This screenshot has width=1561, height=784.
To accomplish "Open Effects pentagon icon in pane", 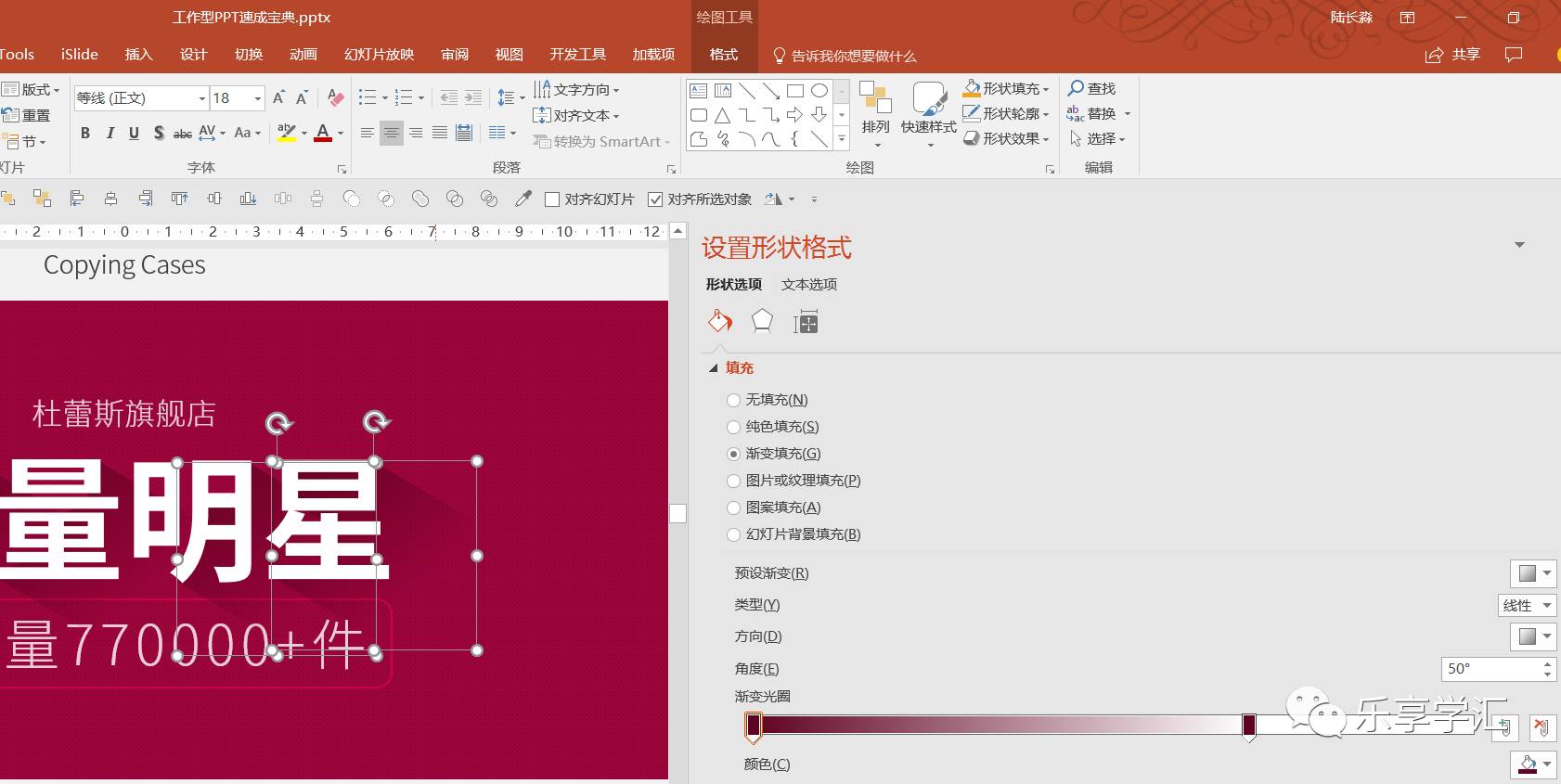I will point(762,321).
